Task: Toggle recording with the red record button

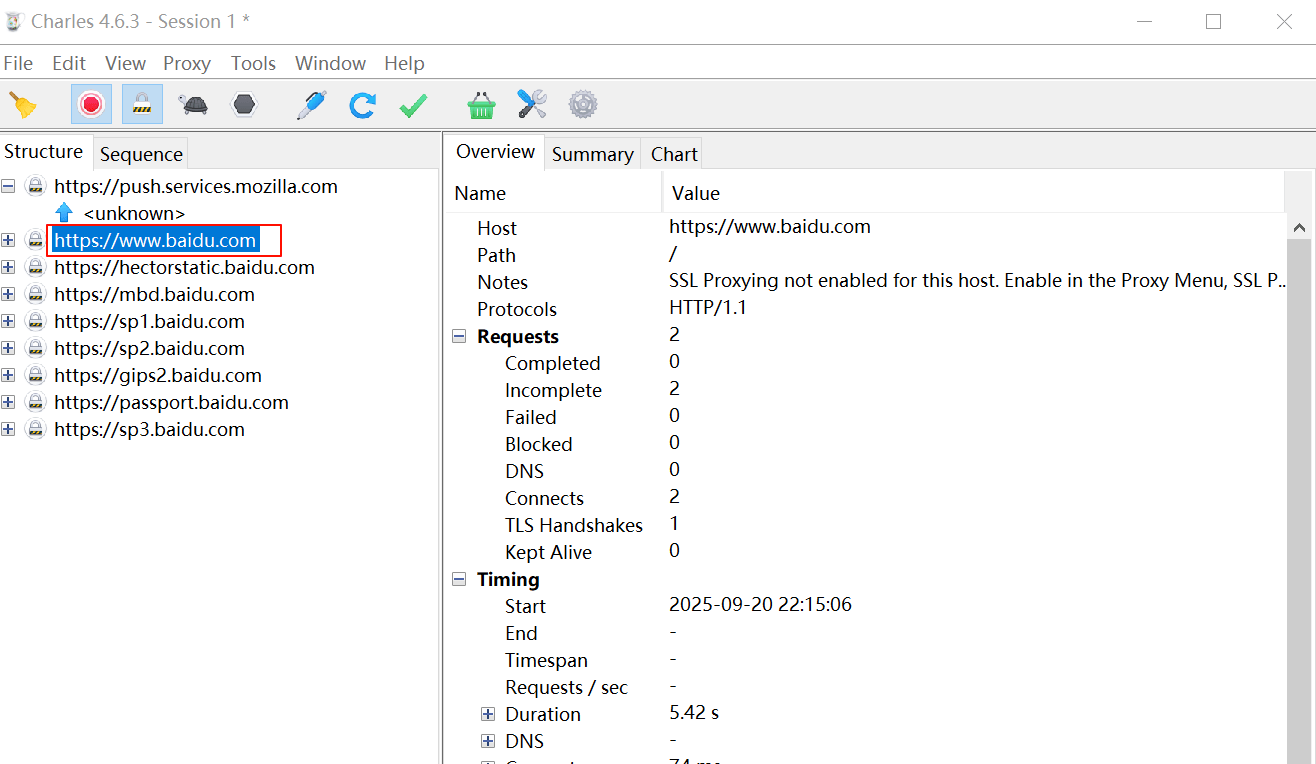Action: point(92,105)
